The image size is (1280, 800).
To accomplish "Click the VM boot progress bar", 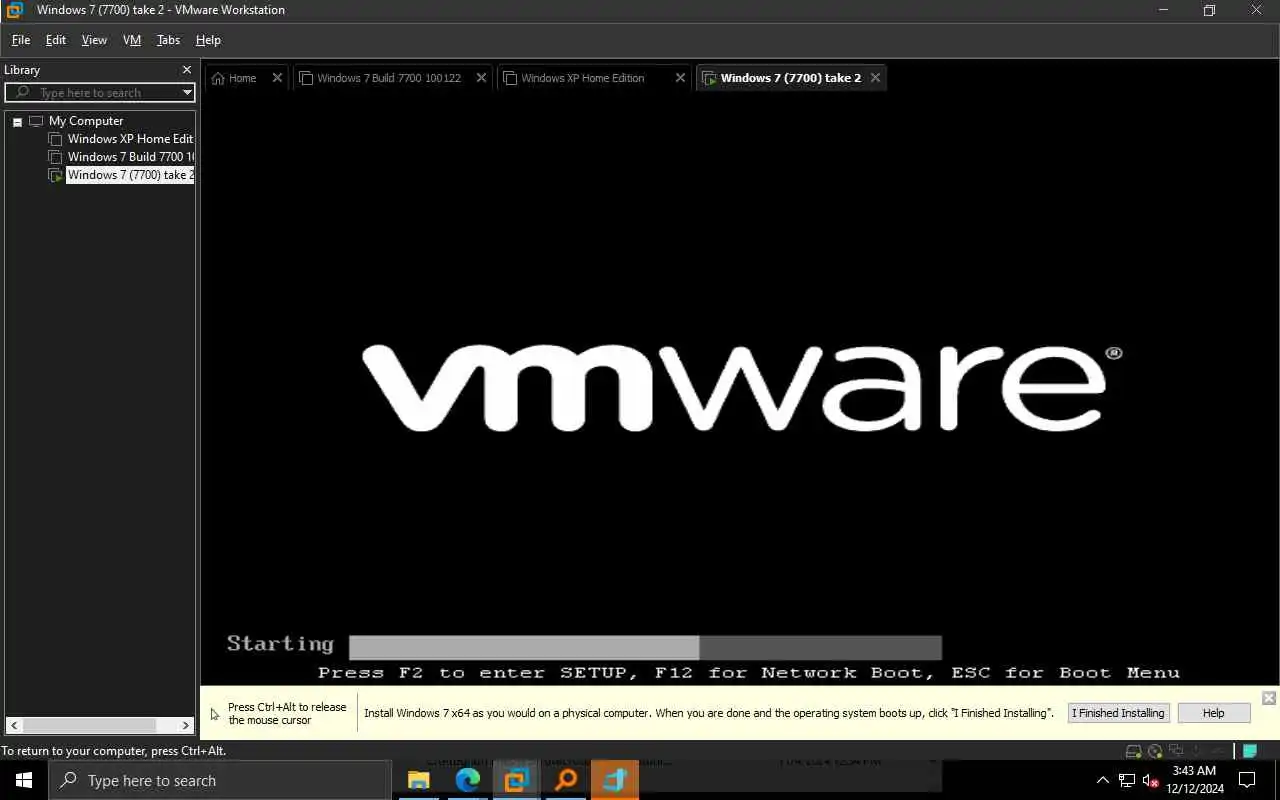I will (x=645, y=647).
